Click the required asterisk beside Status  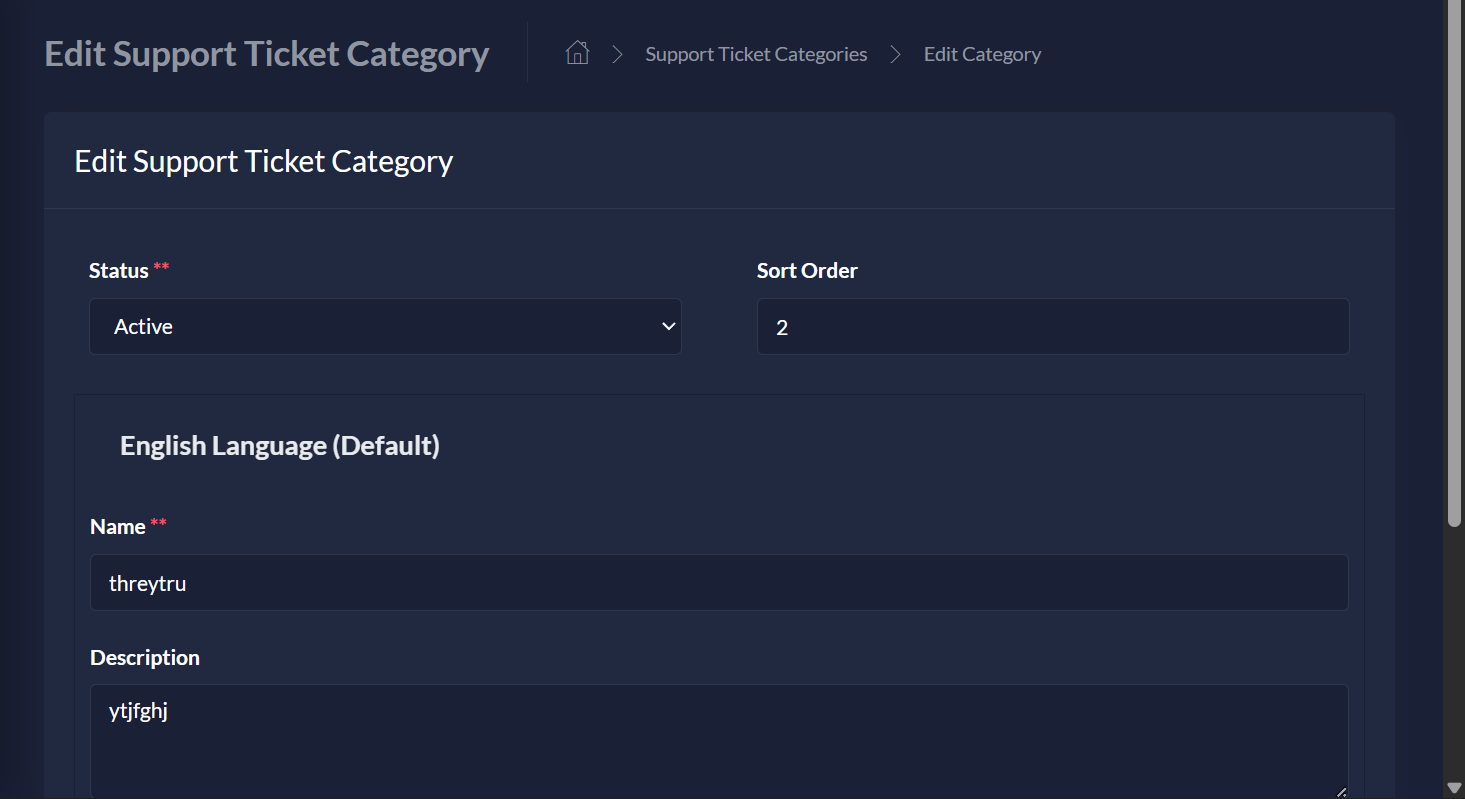pyautogui.click(x=163, y=268)
